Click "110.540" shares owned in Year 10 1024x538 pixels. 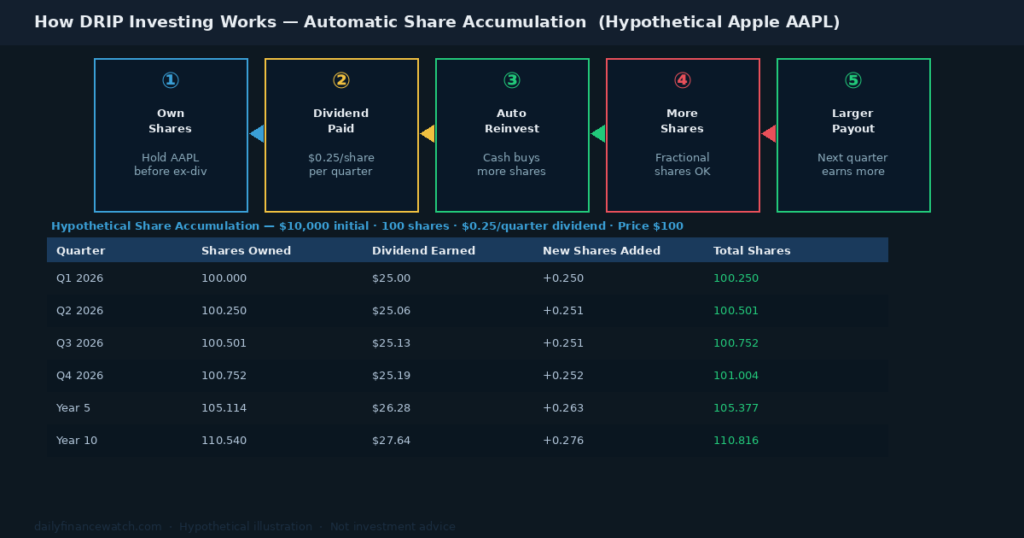(x=224, y=441)
